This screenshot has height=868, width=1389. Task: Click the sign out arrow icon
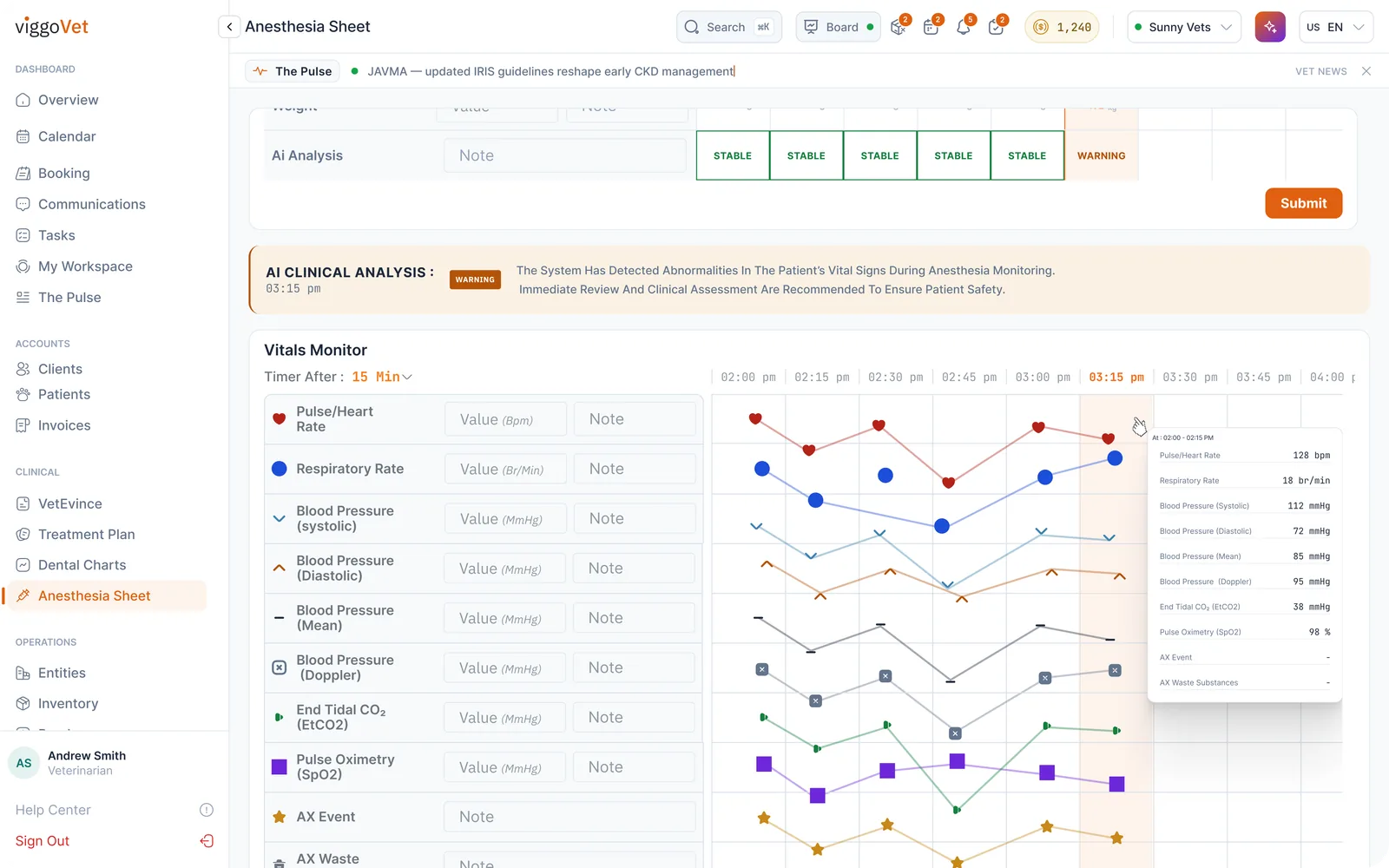point(207,841)
